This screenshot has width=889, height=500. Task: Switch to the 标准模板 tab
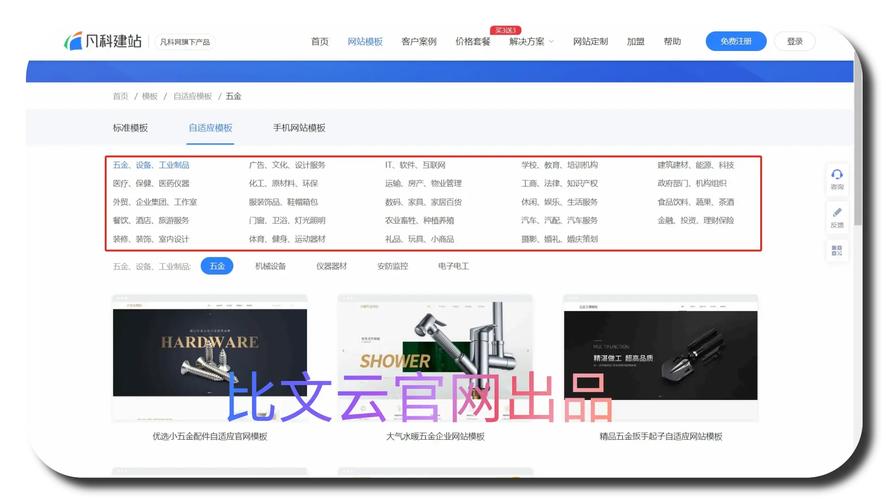point(130,128)
